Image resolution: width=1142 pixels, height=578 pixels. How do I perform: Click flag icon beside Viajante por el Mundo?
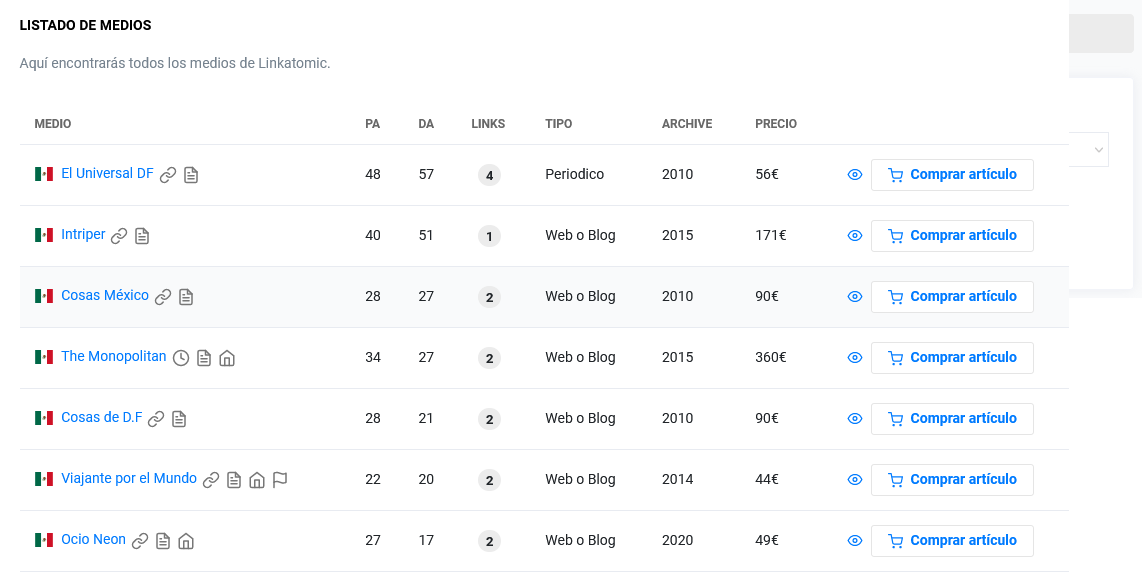[x=280, y=480]
